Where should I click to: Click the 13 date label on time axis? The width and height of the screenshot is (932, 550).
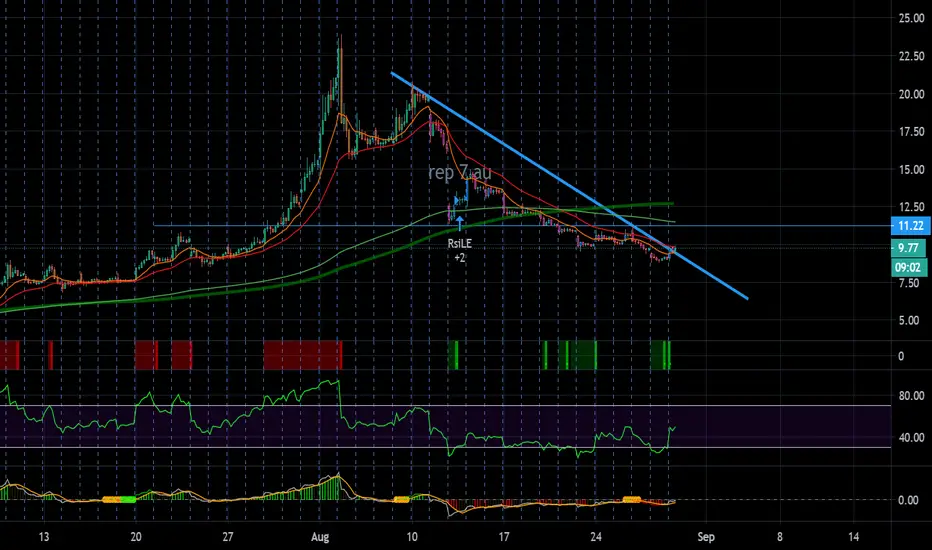tap(43, 537)
